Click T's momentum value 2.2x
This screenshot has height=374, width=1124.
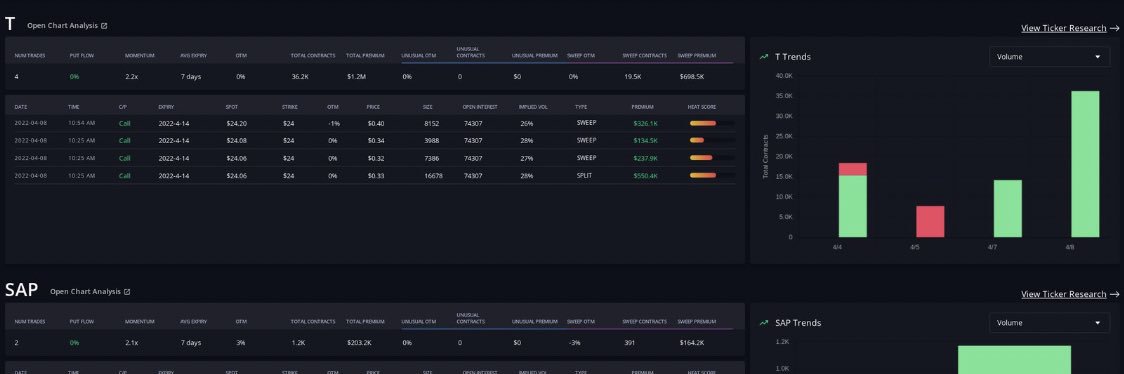point(131,76)
